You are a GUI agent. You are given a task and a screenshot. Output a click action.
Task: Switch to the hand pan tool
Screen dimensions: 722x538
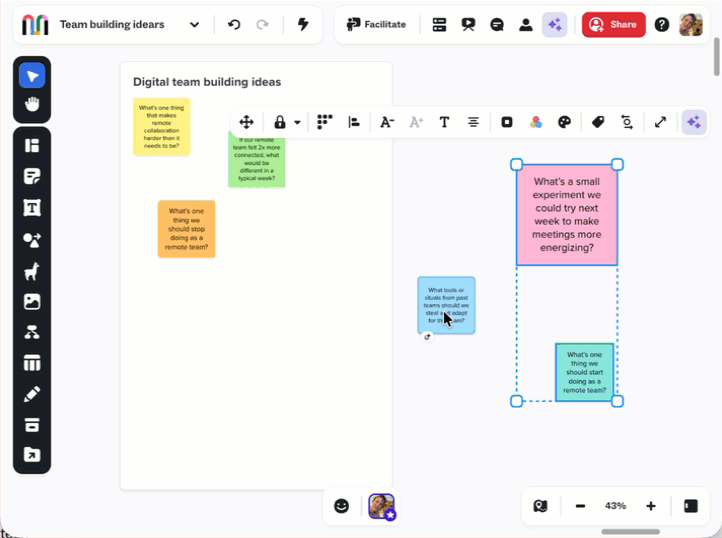click(x=32, y=104)
